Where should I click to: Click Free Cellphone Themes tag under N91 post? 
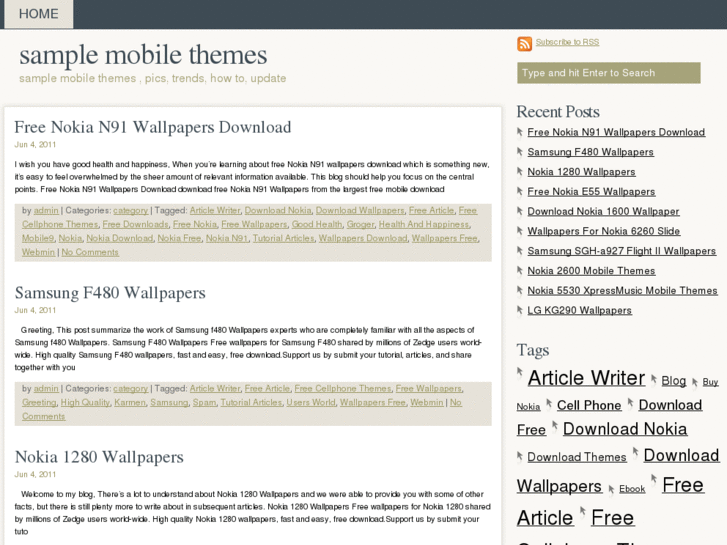(x=60, y=224)
